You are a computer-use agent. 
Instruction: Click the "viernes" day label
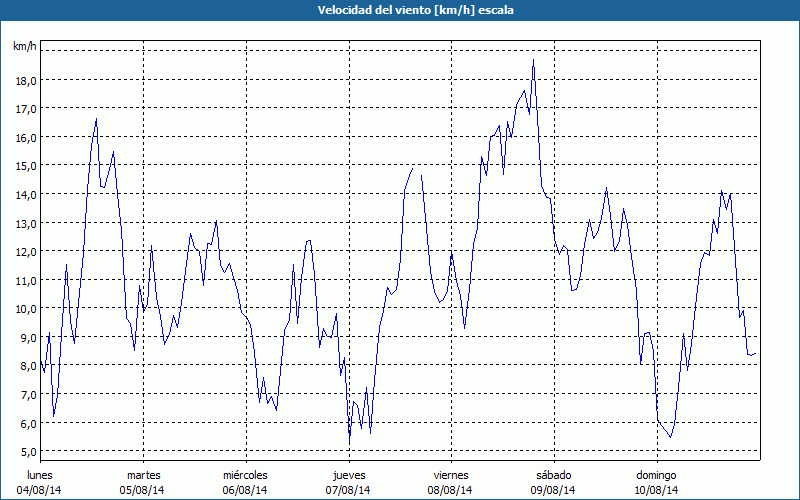click(451, 475)
